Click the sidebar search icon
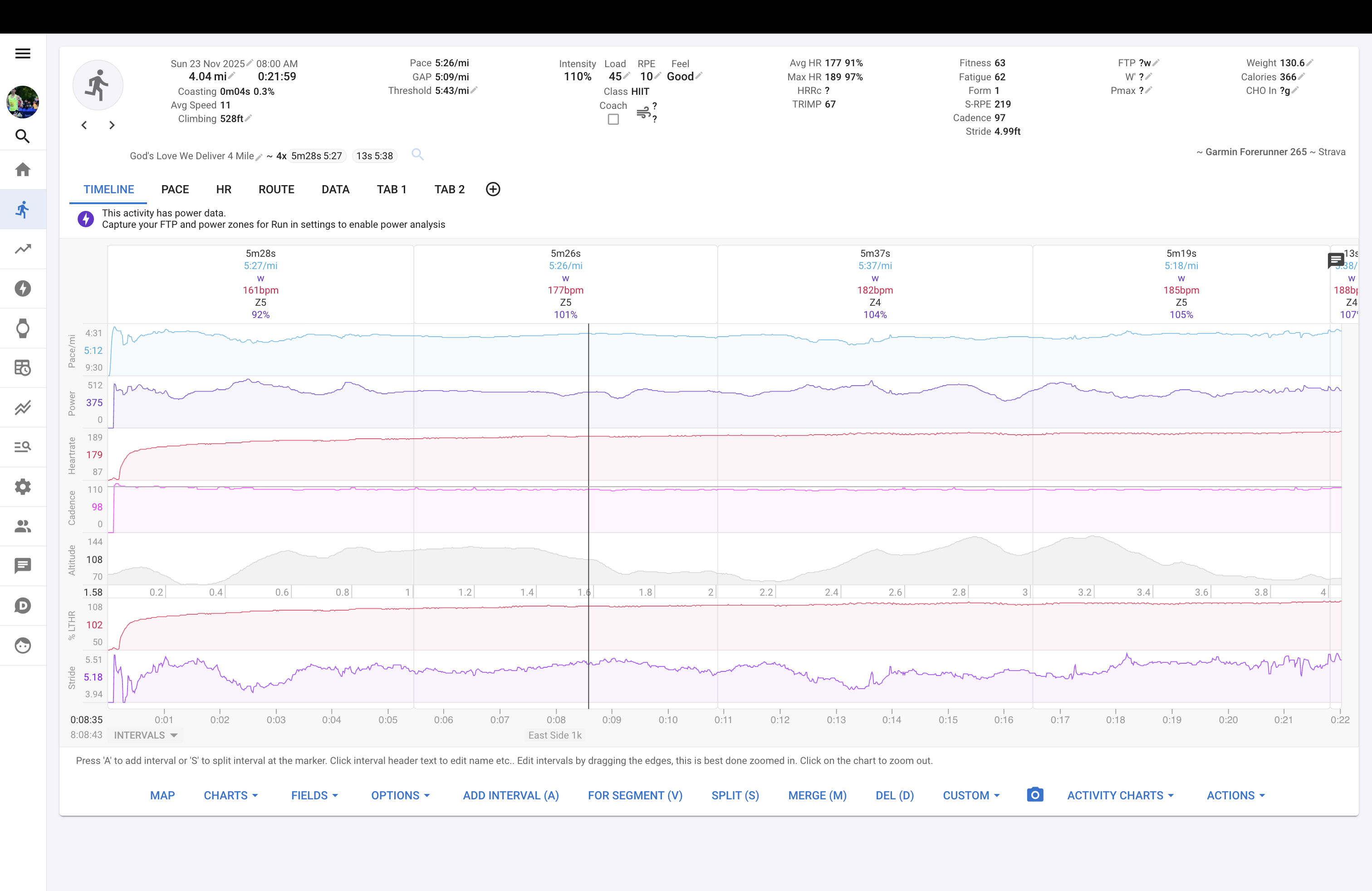This screenshot has height=891, width=1372. [x=23, y=136]
